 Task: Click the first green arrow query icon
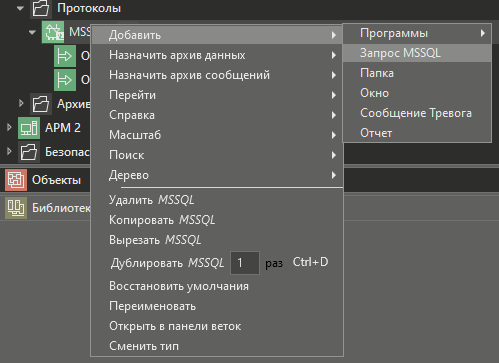(65, 56)
